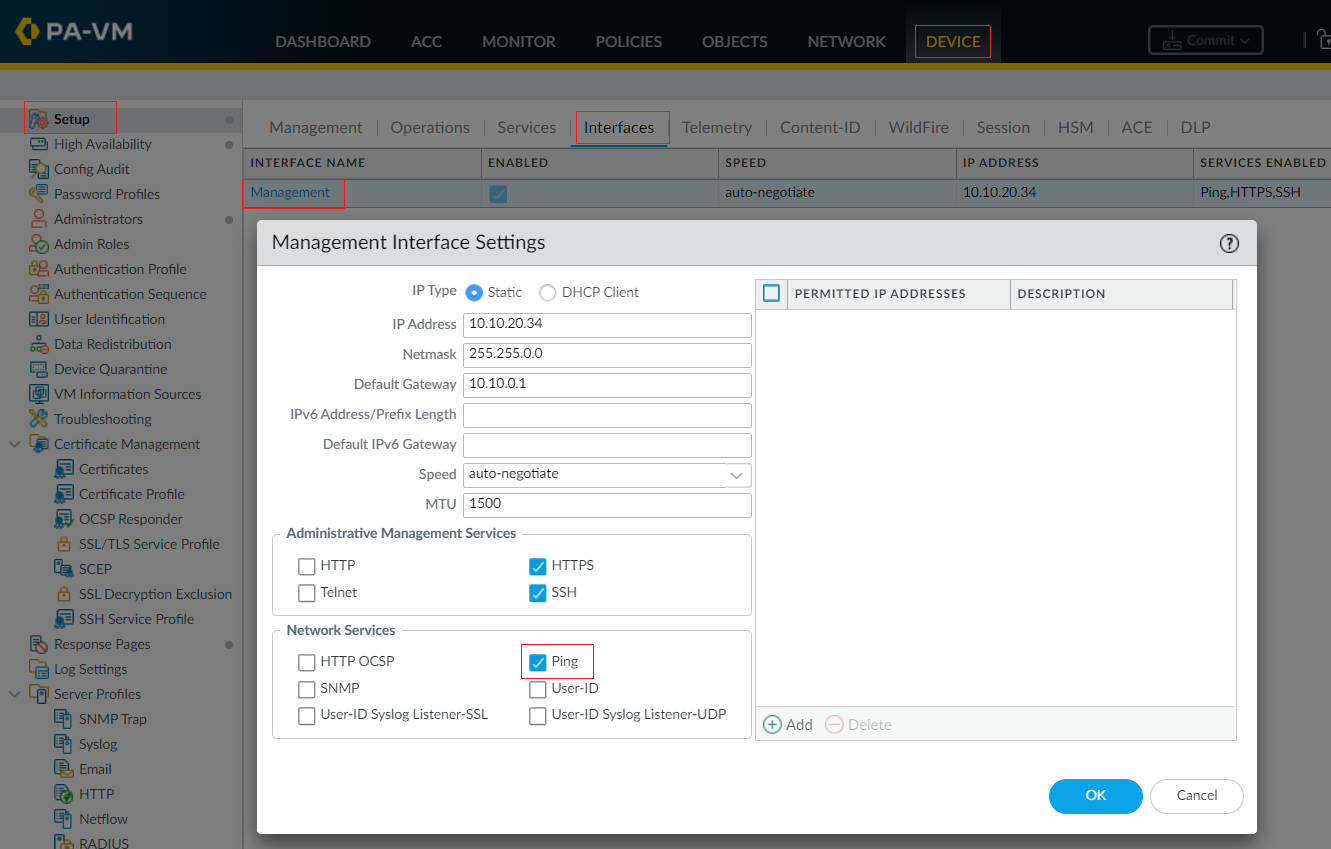Enable the HTTP administrative management service
1331x849 pixels.
306,566
